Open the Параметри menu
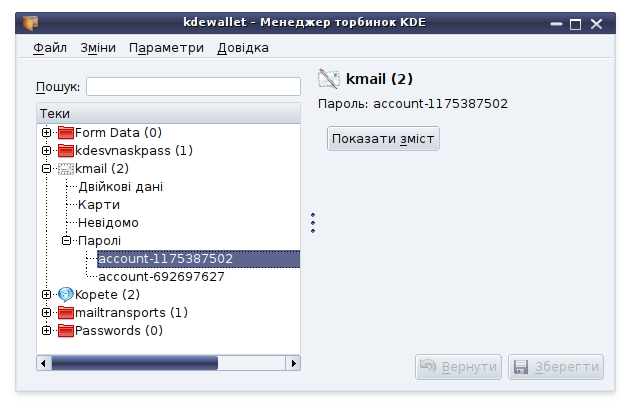Image resolution: width=631 pixels, height=410 pixels. [166, 48]
